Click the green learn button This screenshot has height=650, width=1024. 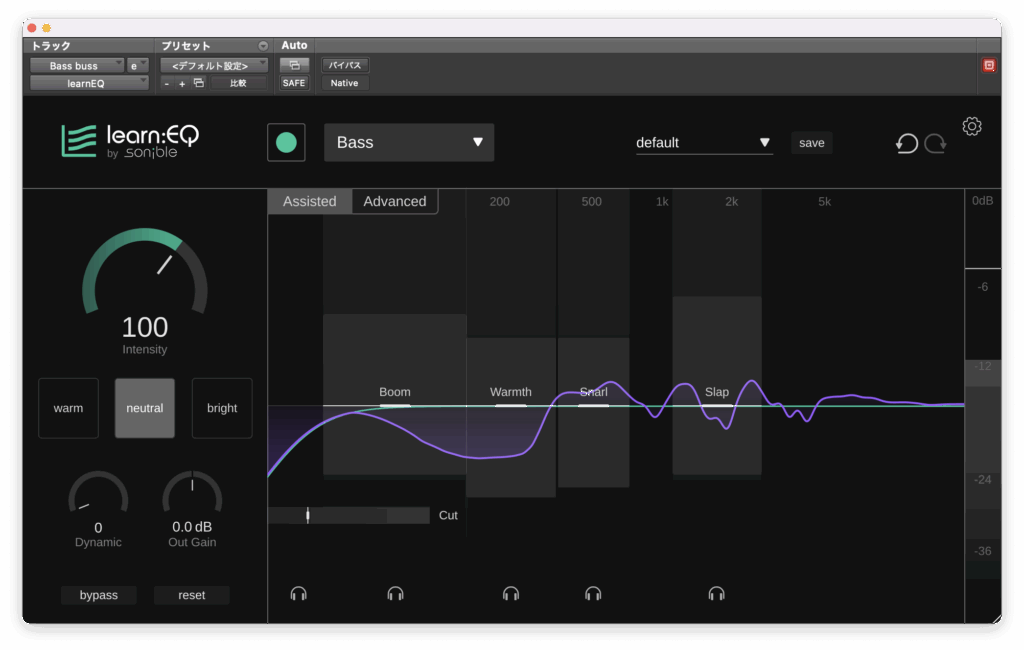pos(286,142)
